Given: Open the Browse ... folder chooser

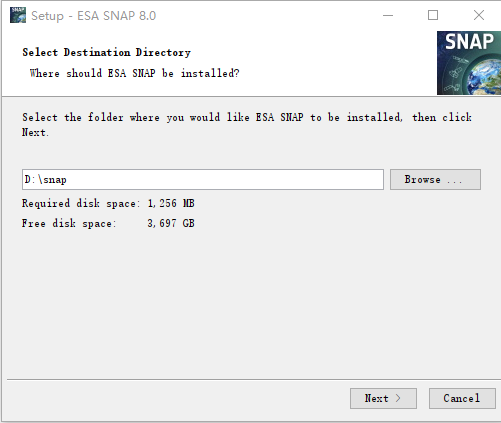Looking at the screenshot, I should coord(435,180).
